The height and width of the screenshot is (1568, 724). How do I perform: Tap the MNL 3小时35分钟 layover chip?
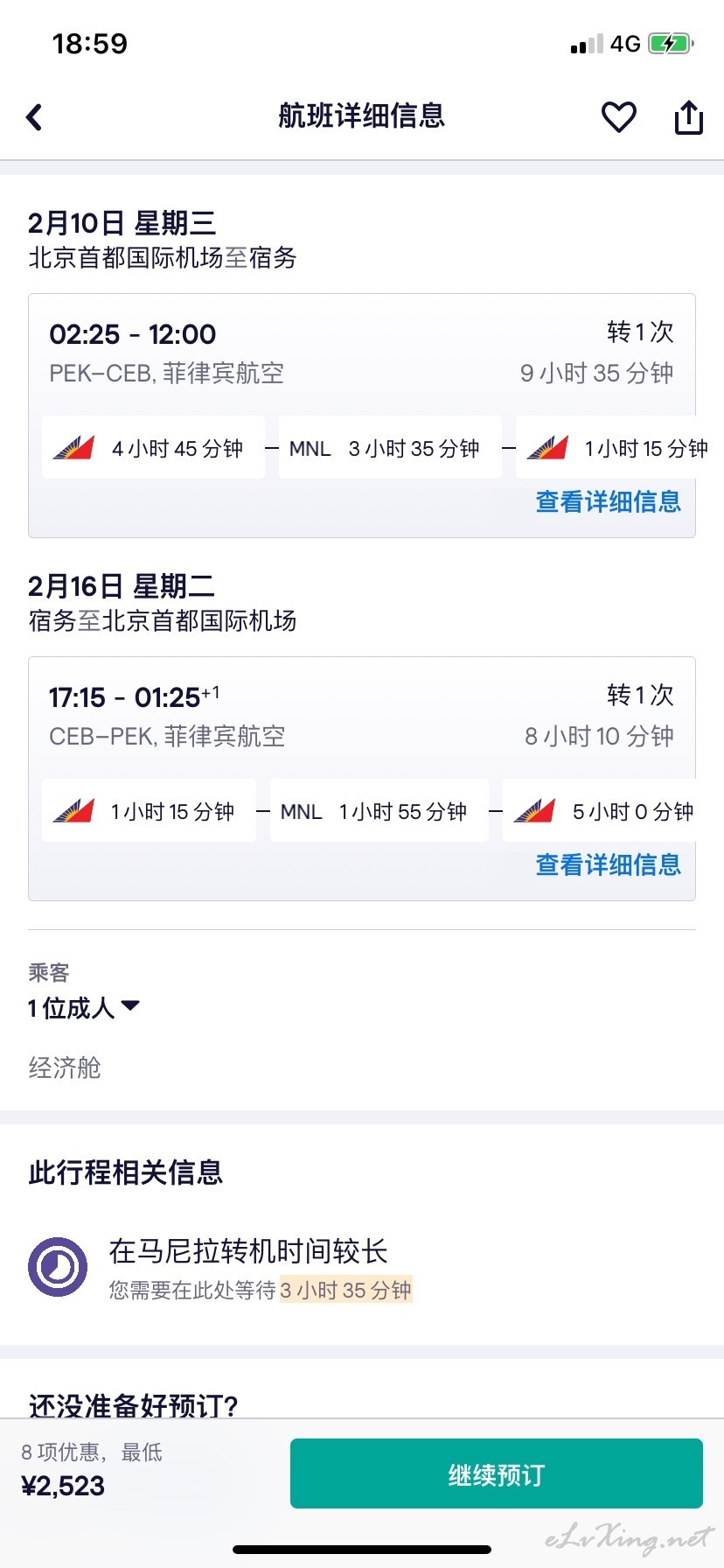(390, 448)
